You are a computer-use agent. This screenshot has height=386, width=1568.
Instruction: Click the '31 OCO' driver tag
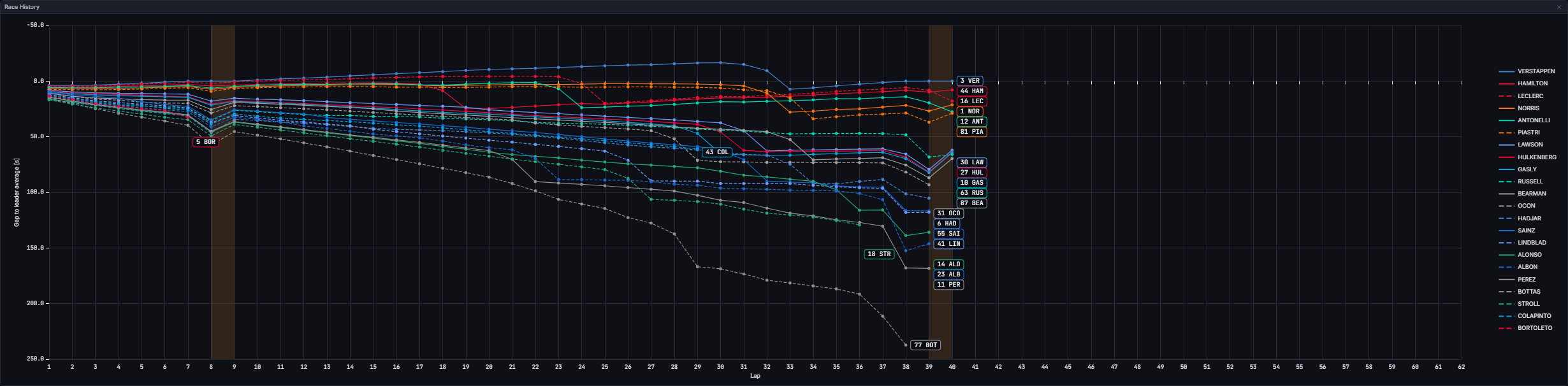tap(948, 213)
